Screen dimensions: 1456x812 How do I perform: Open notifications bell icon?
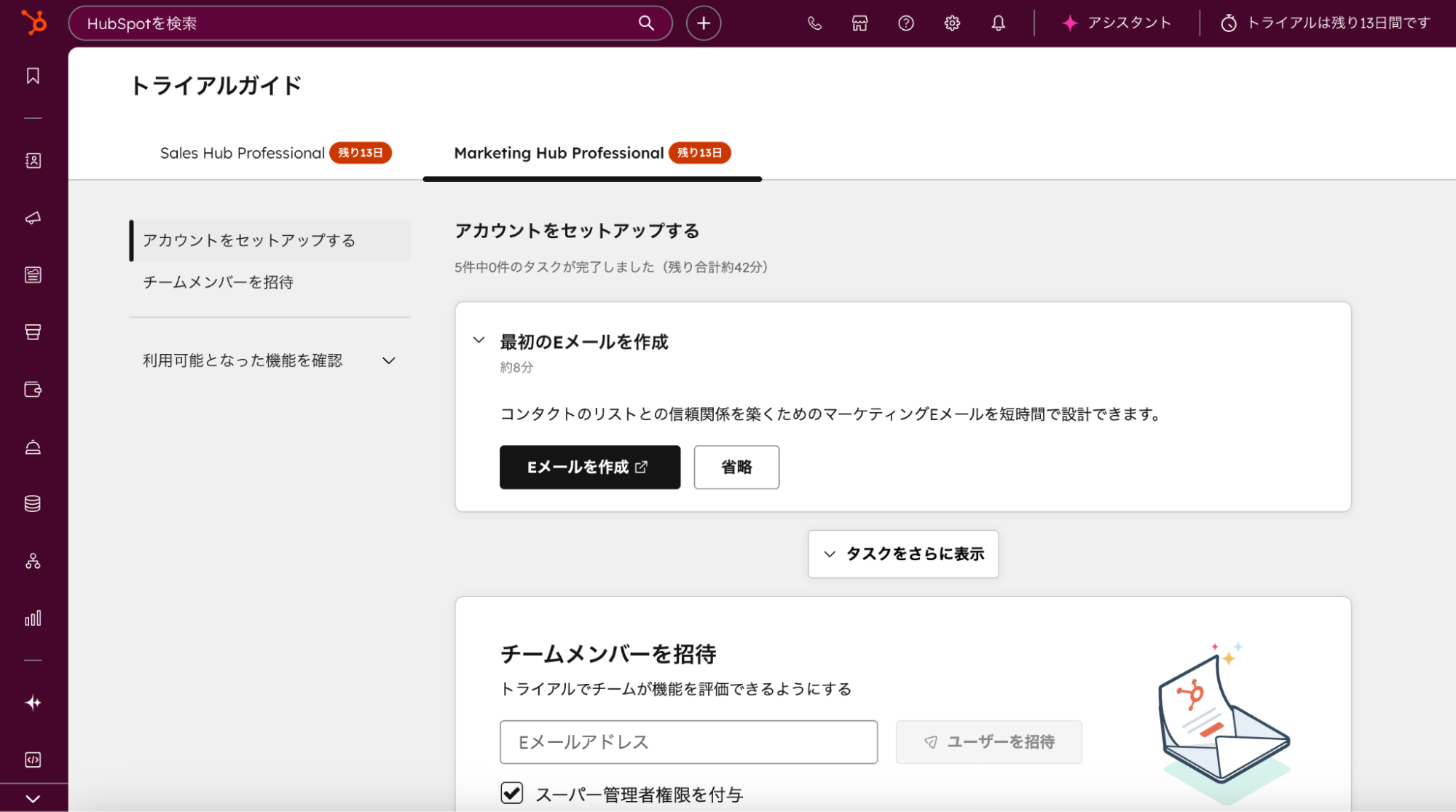(998, 23)
